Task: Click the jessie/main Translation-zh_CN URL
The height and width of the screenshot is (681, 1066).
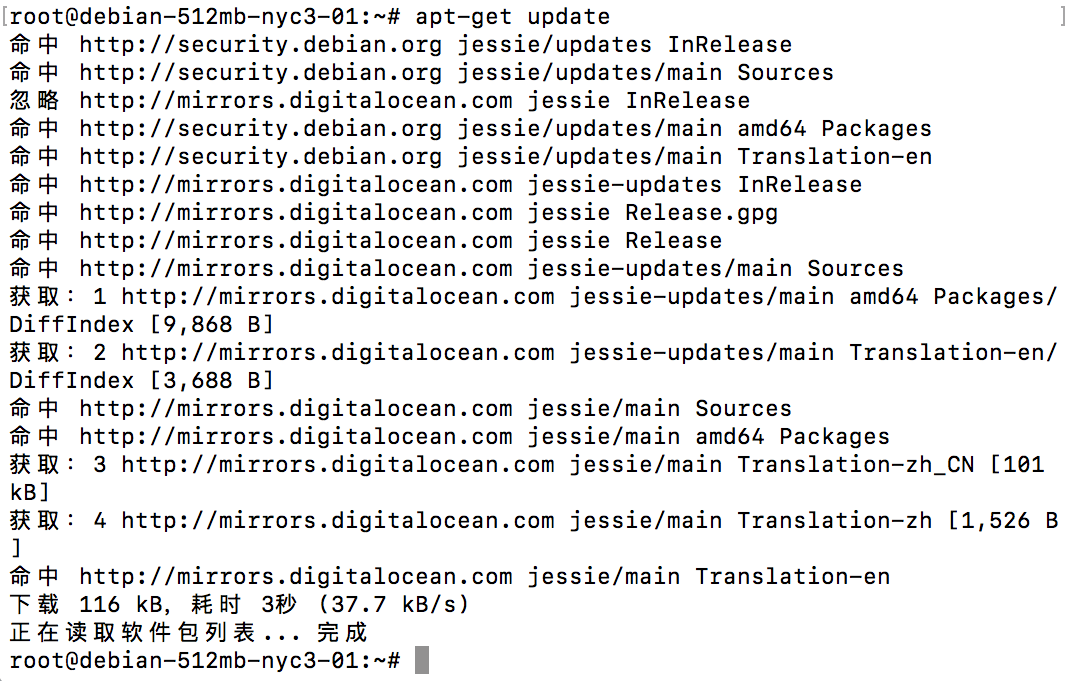Action: click(547, 465)
